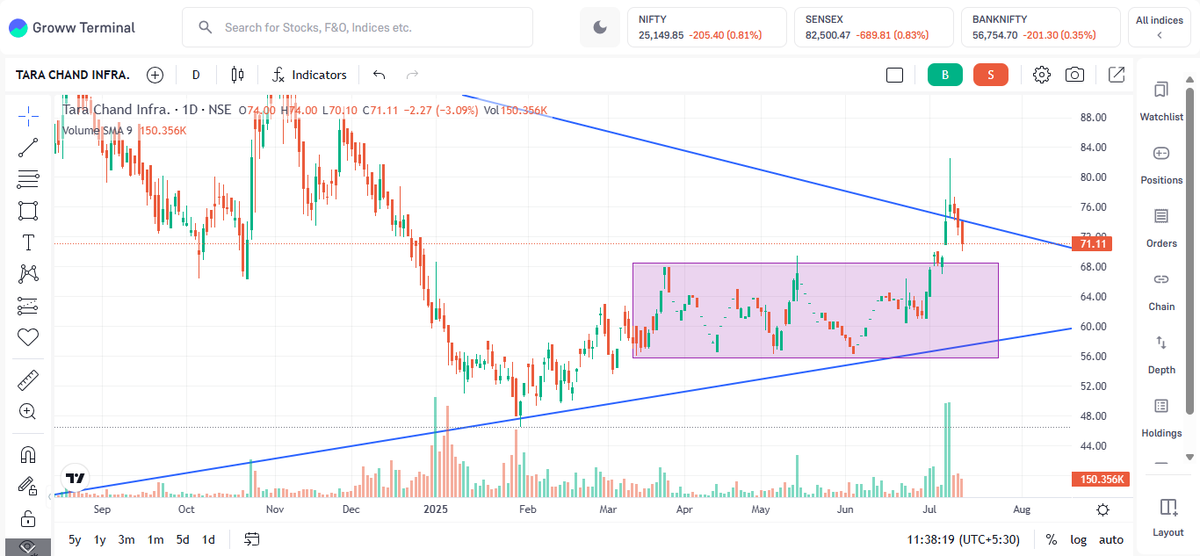Click the TradingView logo on chart
The width and height of the screenshot is (1200, 556).
coord(73,478)
